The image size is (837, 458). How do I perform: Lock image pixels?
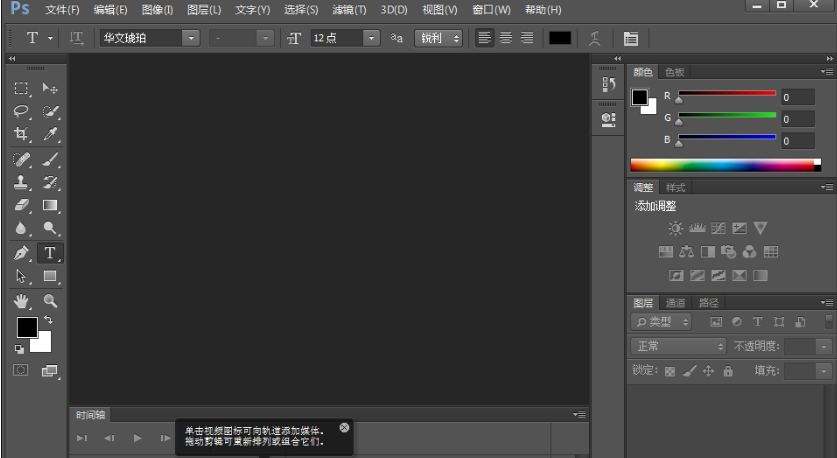click(690, 371)
